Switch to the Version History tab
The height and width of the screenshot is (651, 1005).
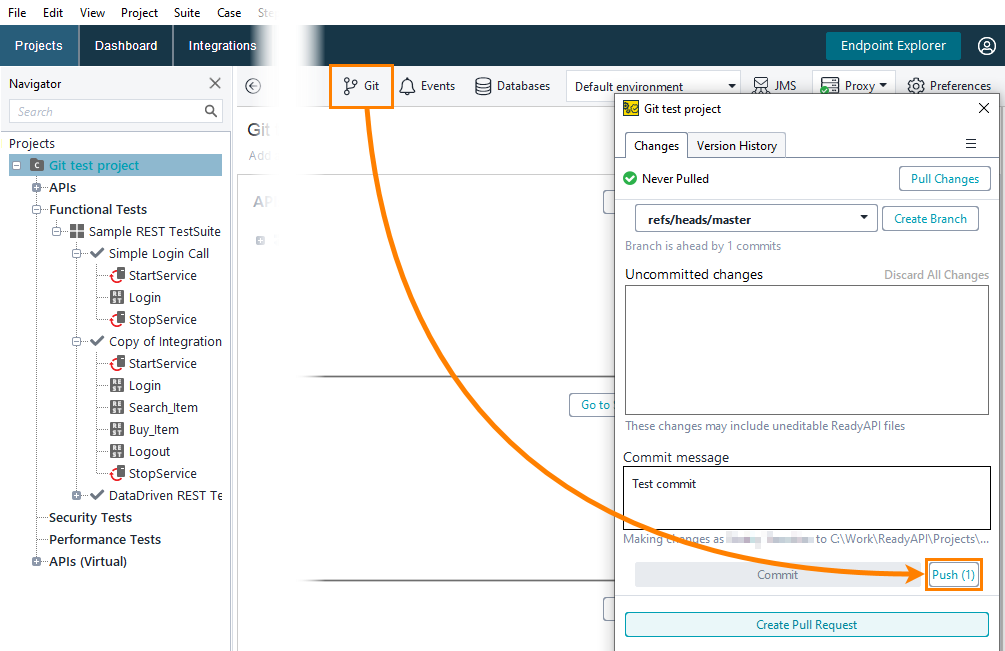point(737,145)
